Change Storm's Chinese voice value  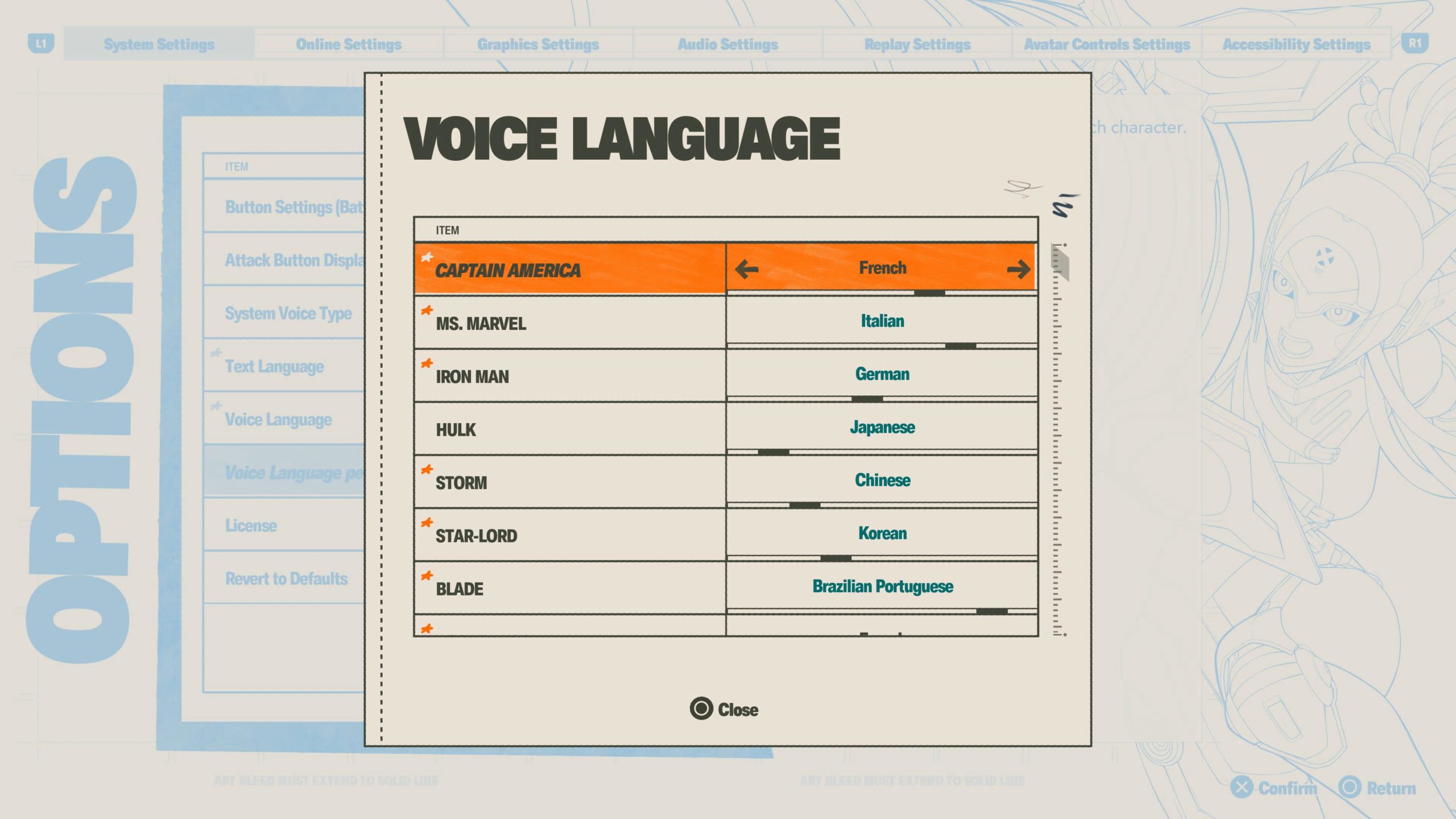click(x=882, y=481)
